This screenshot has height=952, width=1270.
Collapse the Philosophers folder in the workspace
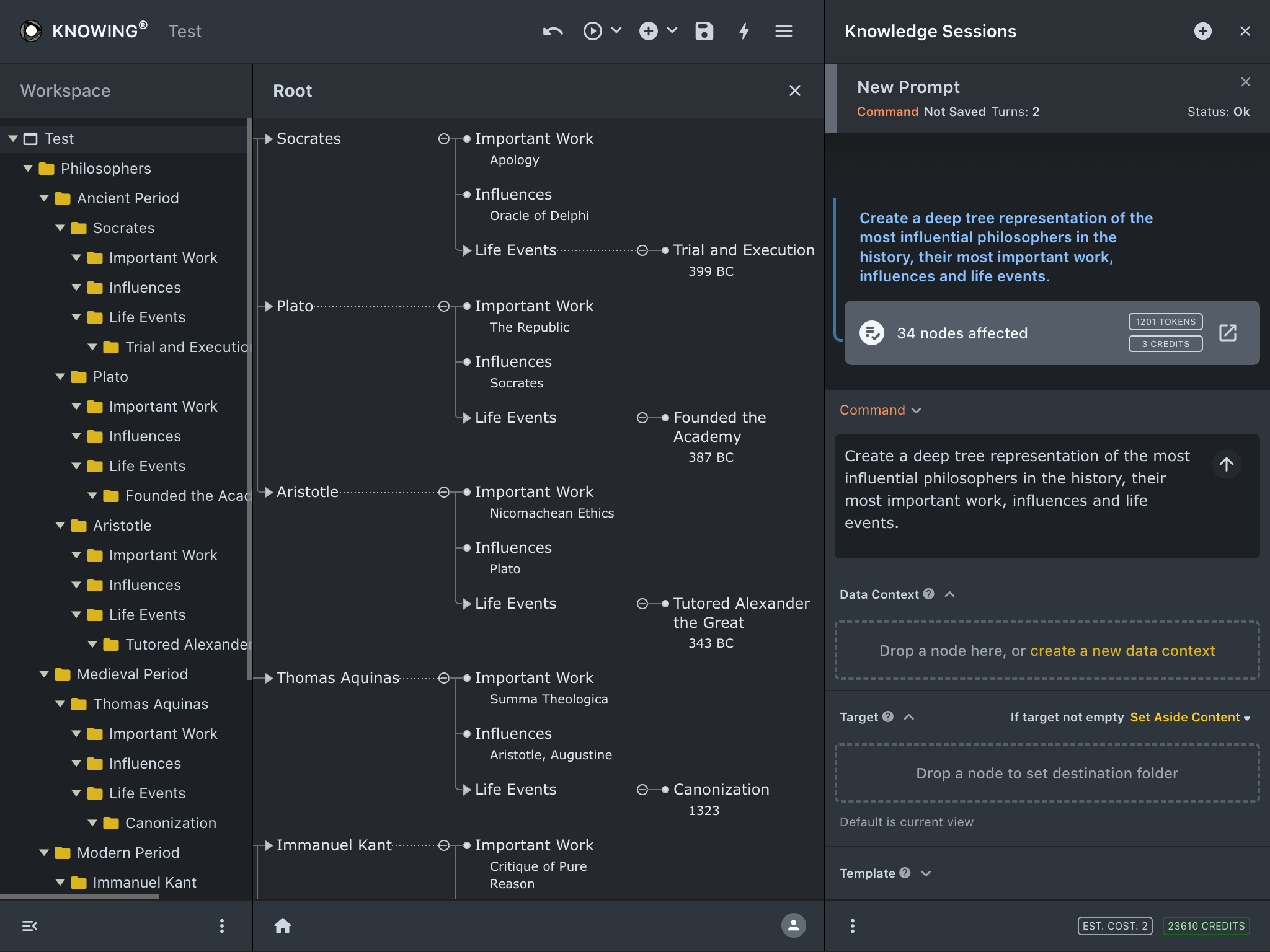(29, 169)
